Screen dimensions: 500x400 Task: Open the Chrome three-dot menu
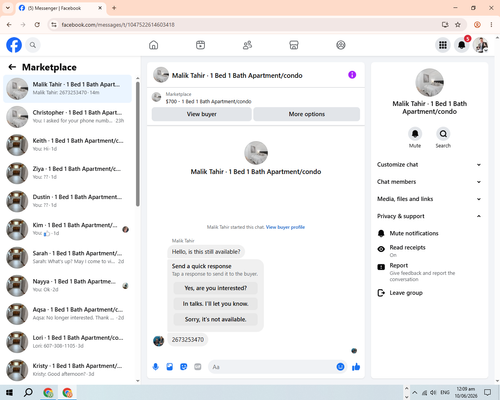[x=491, y=25]
